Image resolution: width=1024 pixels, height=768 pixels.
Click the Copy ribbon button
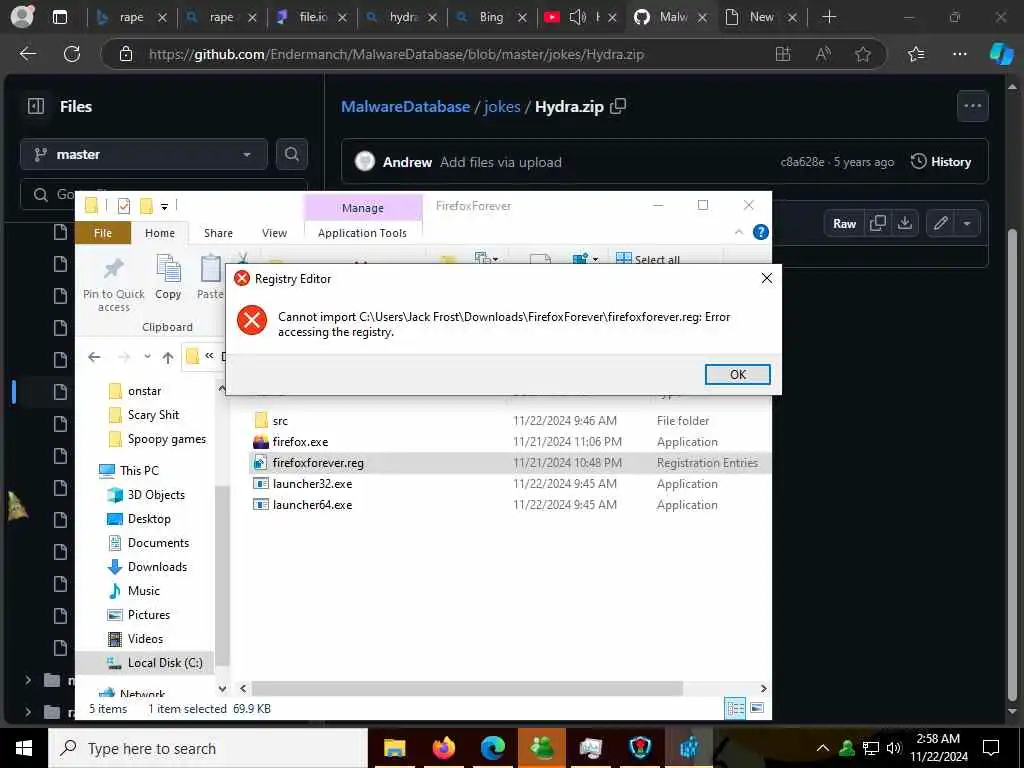pos(168,278)
